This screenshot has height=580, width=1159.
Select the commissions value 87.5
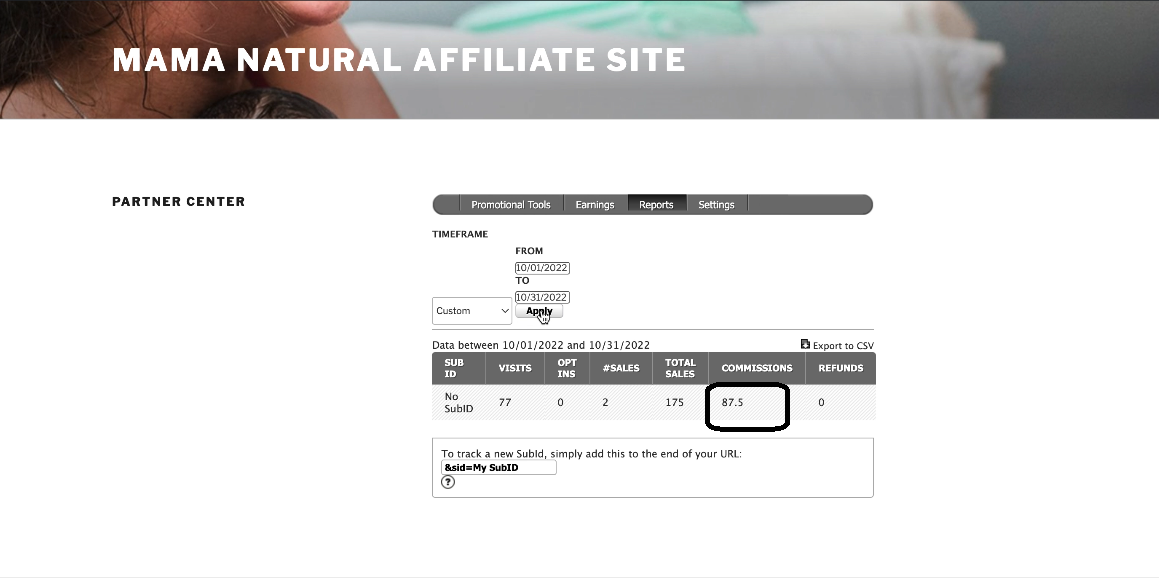(x=733, y=403)
